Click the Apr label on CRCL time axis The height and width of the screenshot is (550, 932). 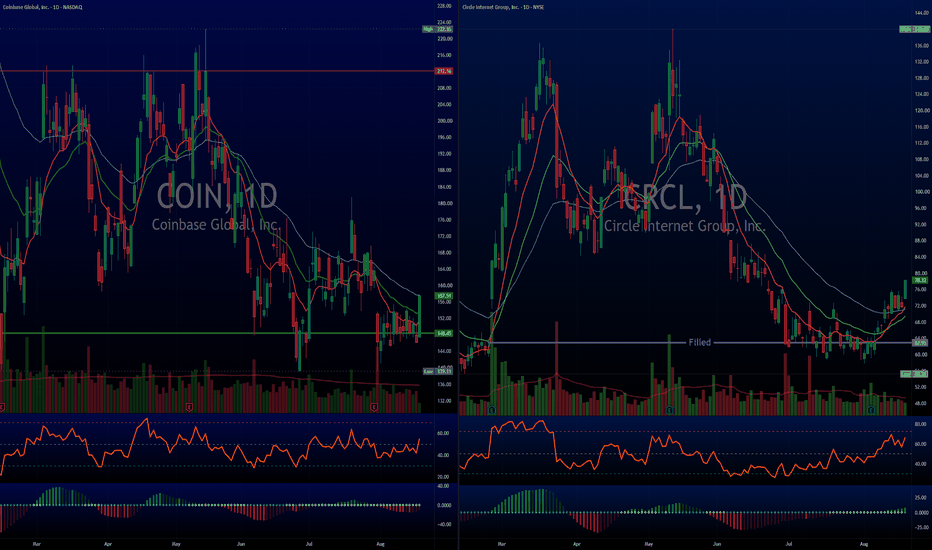(577, 544)
